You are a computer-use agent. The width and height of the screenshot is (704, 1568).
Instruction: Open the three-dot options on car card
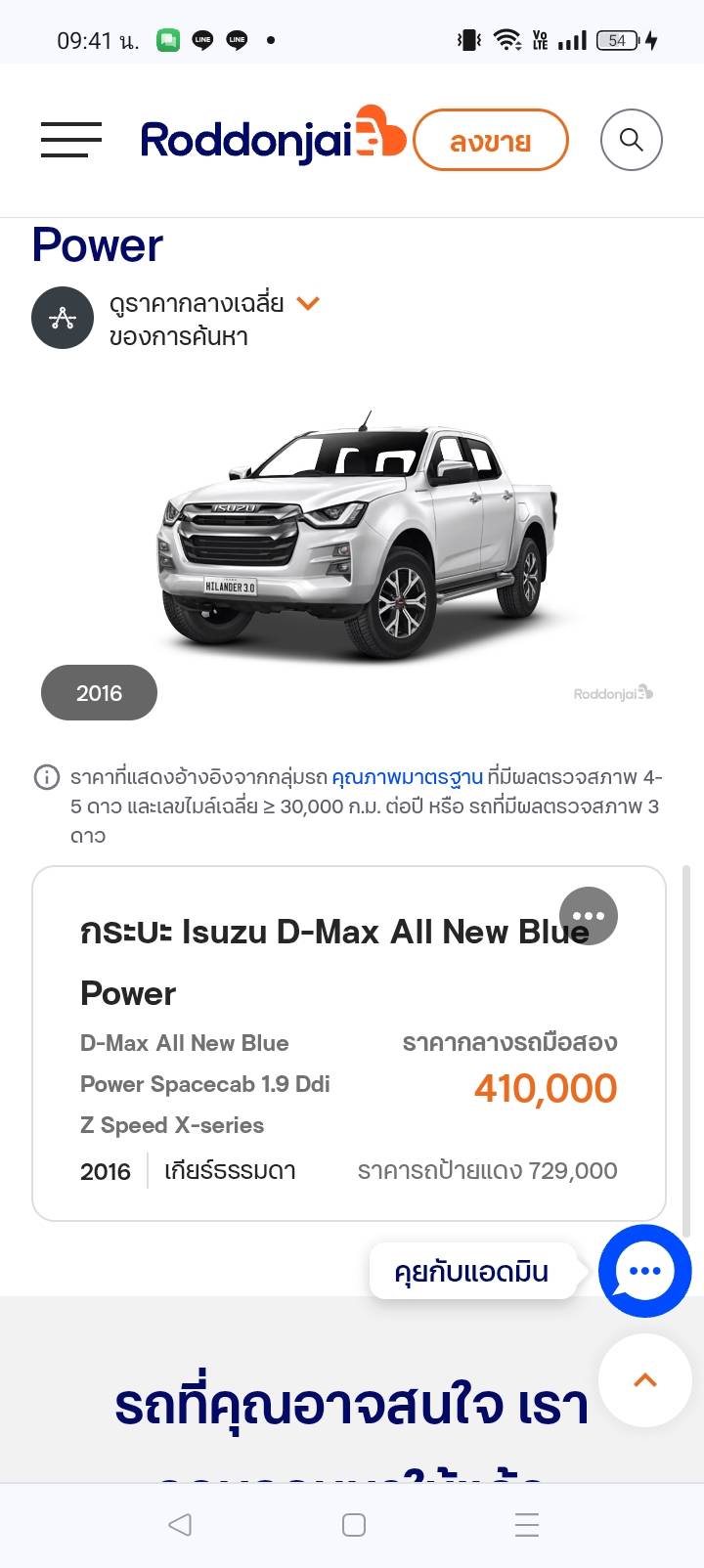click(589, 916)
